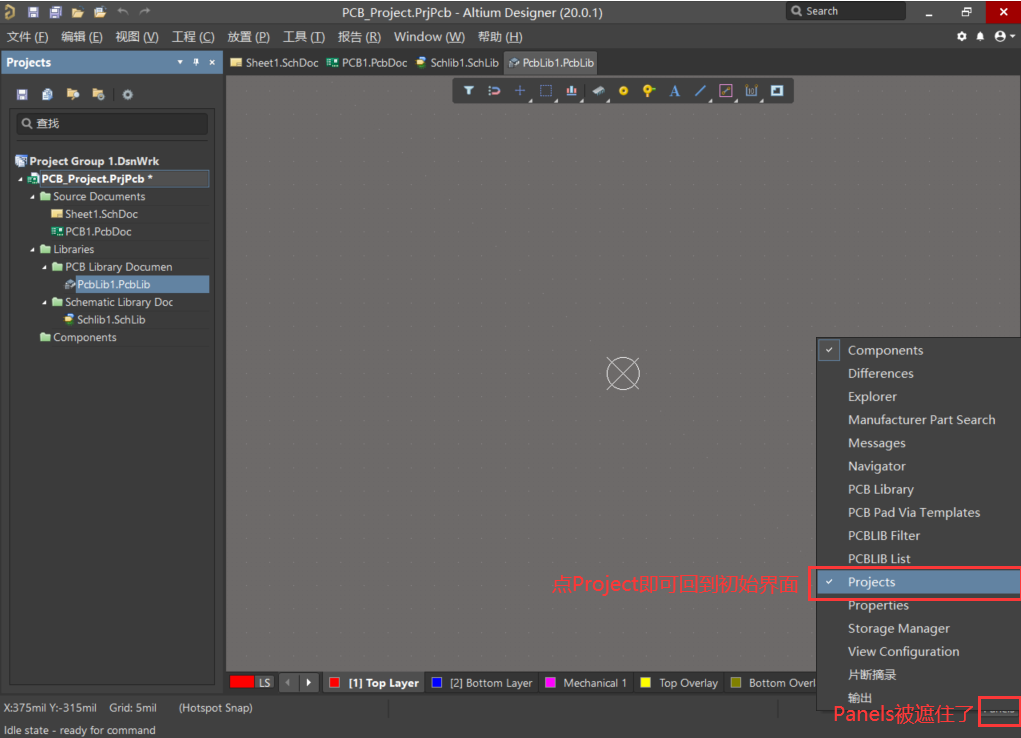Image resolution: width=1021 pixels, height=738 pixels.
Task: Open Projects panel settings gear
Action: (x=128, y=94)
